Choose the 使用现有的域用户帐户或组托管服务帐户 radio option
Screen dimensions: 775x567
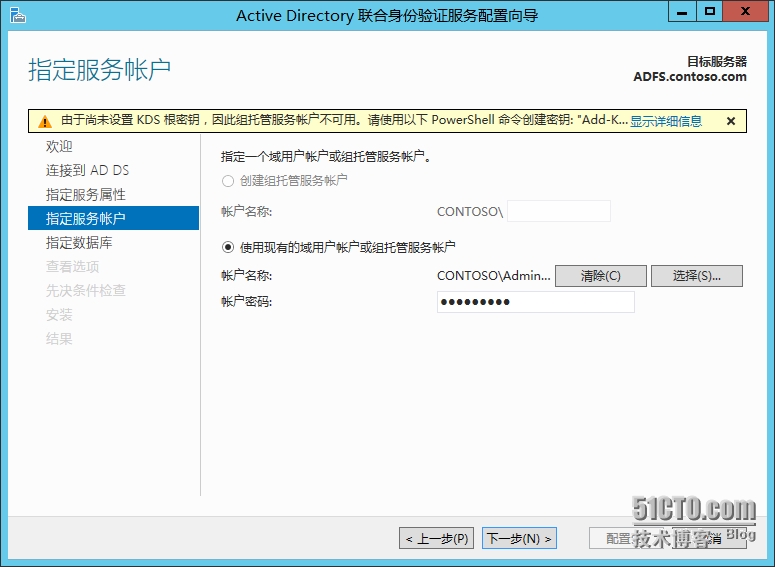click(x=228, y=247)
